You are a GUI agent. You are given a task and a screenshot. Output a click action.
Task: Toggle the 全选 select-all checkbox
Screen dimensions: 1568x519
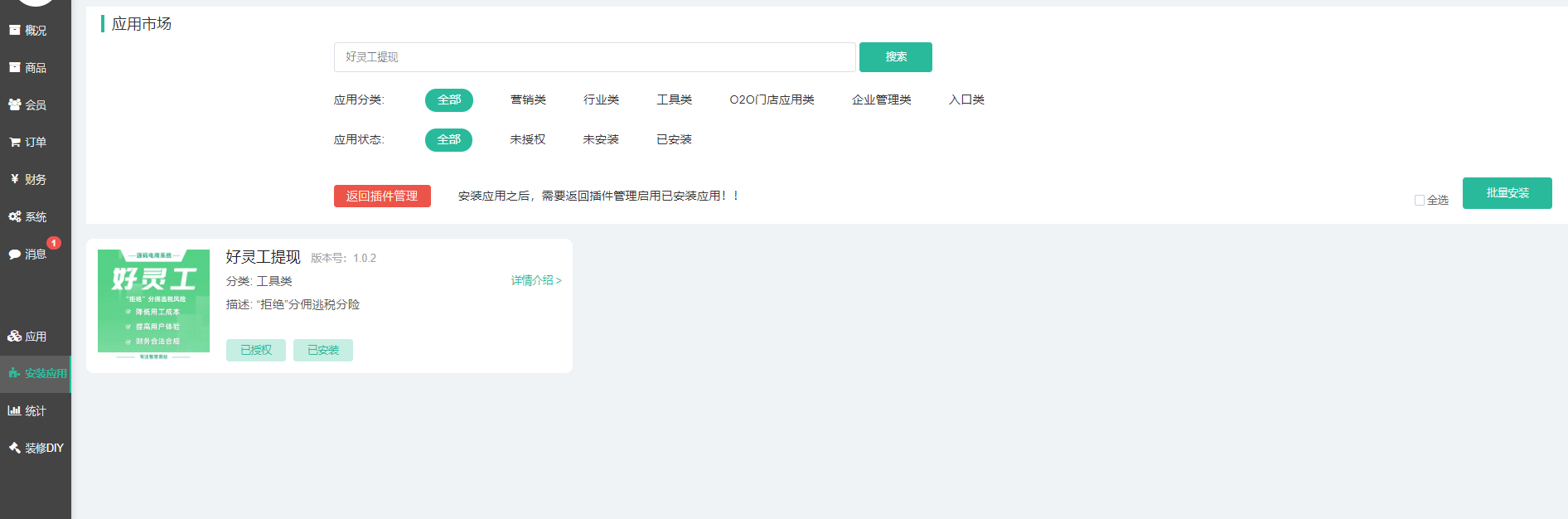[1419, 200]
